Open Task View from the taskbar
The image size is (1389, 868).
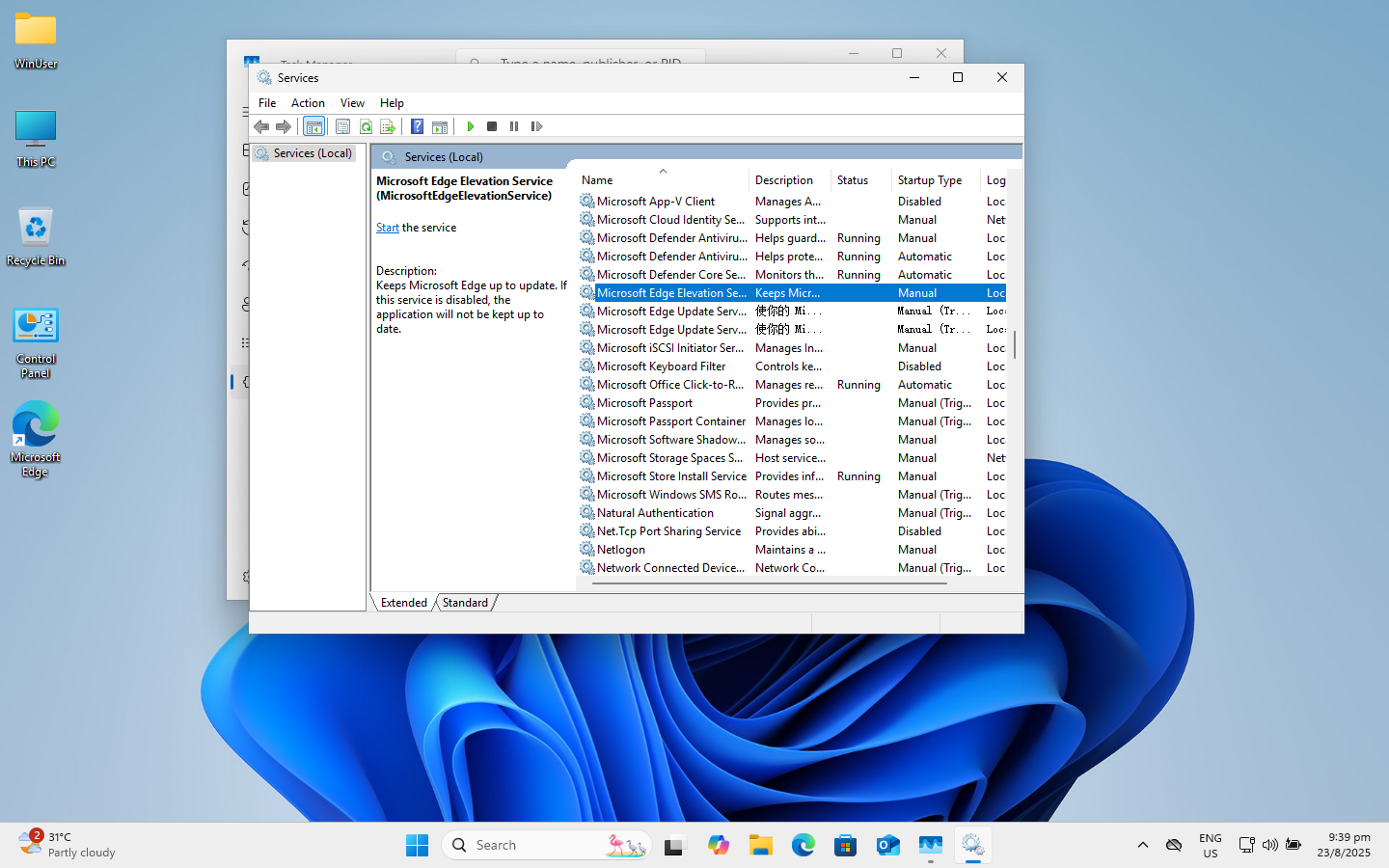click(674, 845)
